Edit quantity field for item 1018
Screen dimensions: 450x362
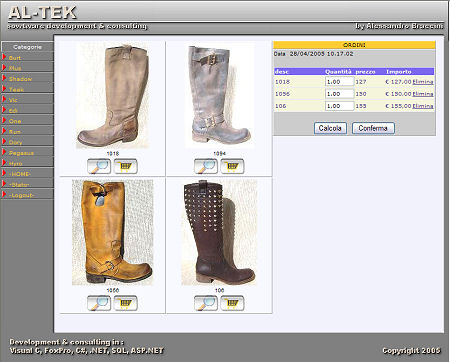tap(339, 82)
